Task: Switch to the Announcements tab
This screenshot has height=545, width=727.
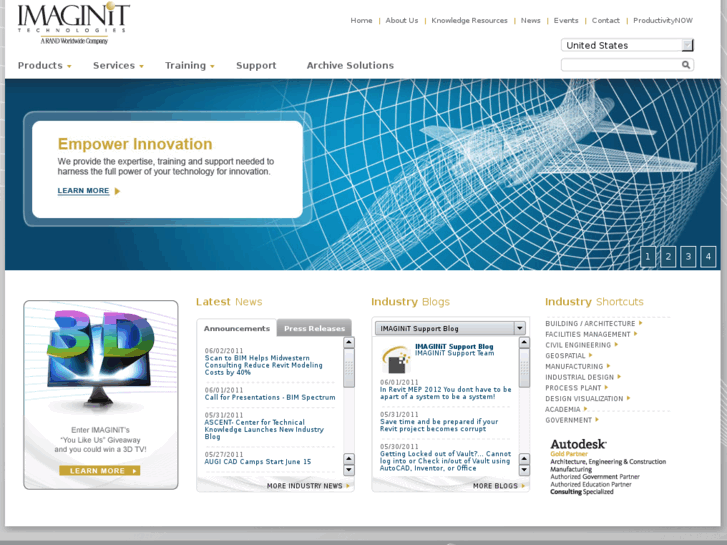Action: click(x=236, y=328)
